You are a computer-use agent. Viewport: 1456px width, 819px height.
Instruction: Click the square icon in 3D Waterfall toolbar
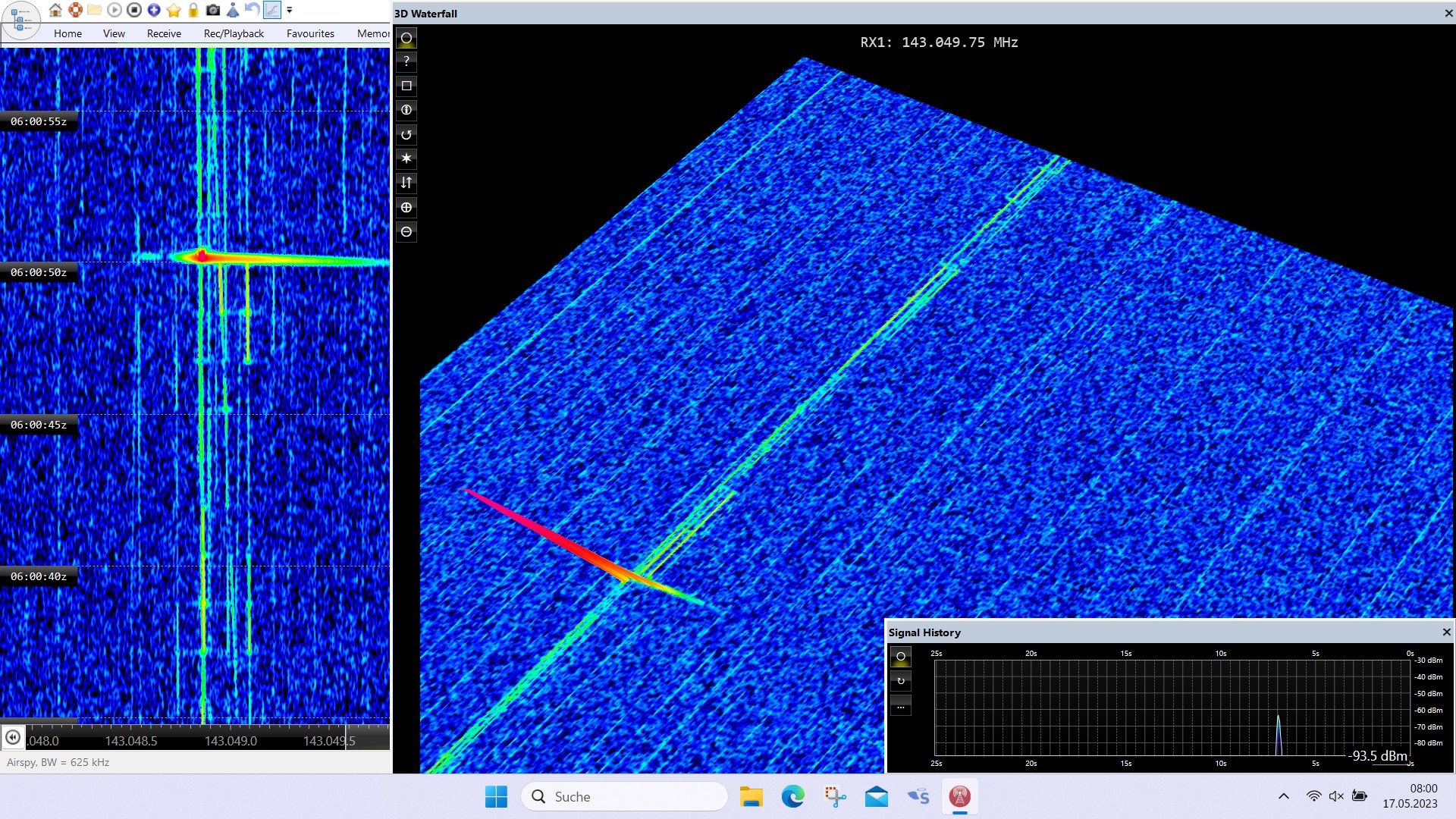[406, 86]
